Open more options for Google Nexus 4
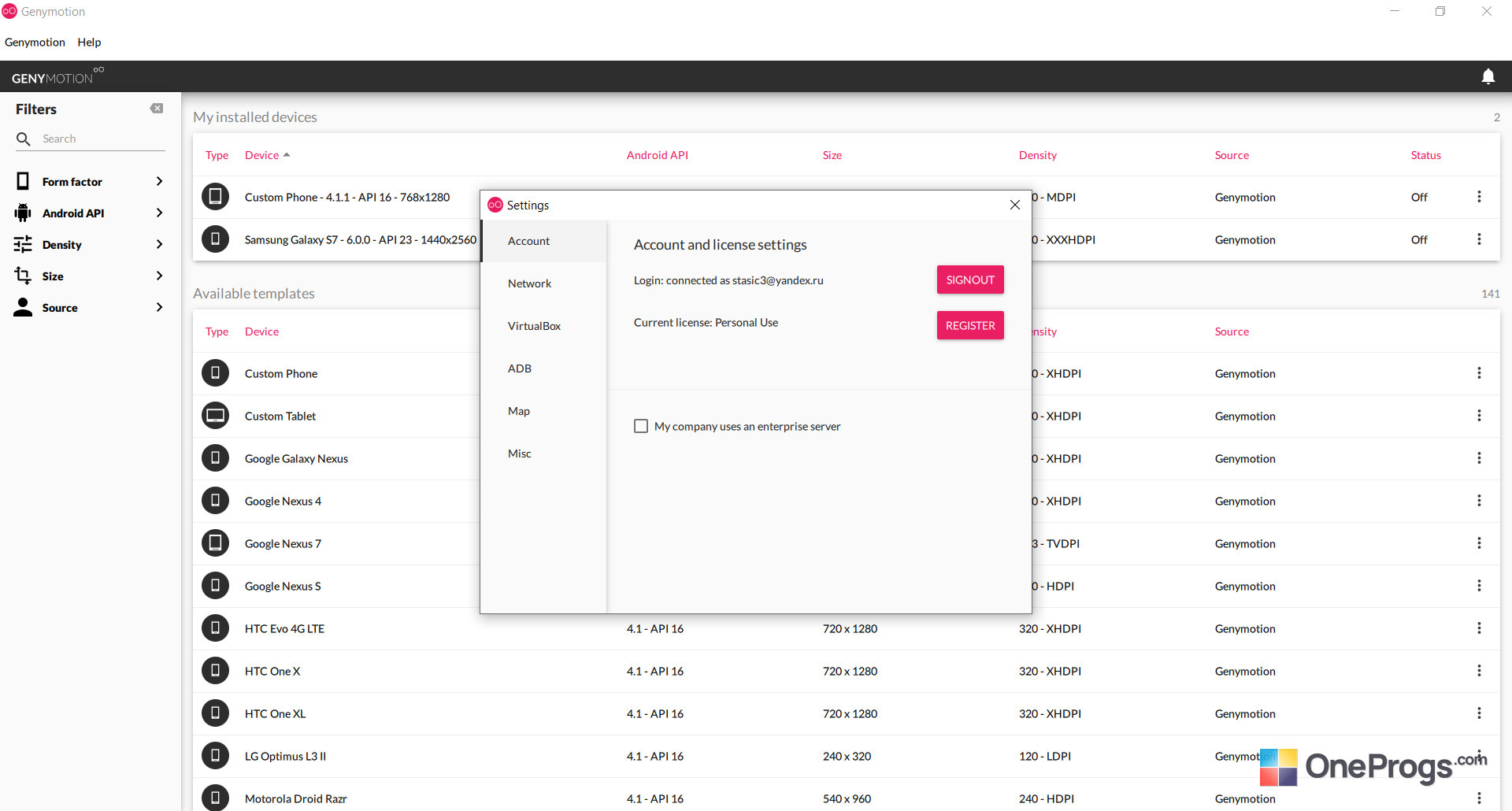1512x811 pixels. [1479, 501]
